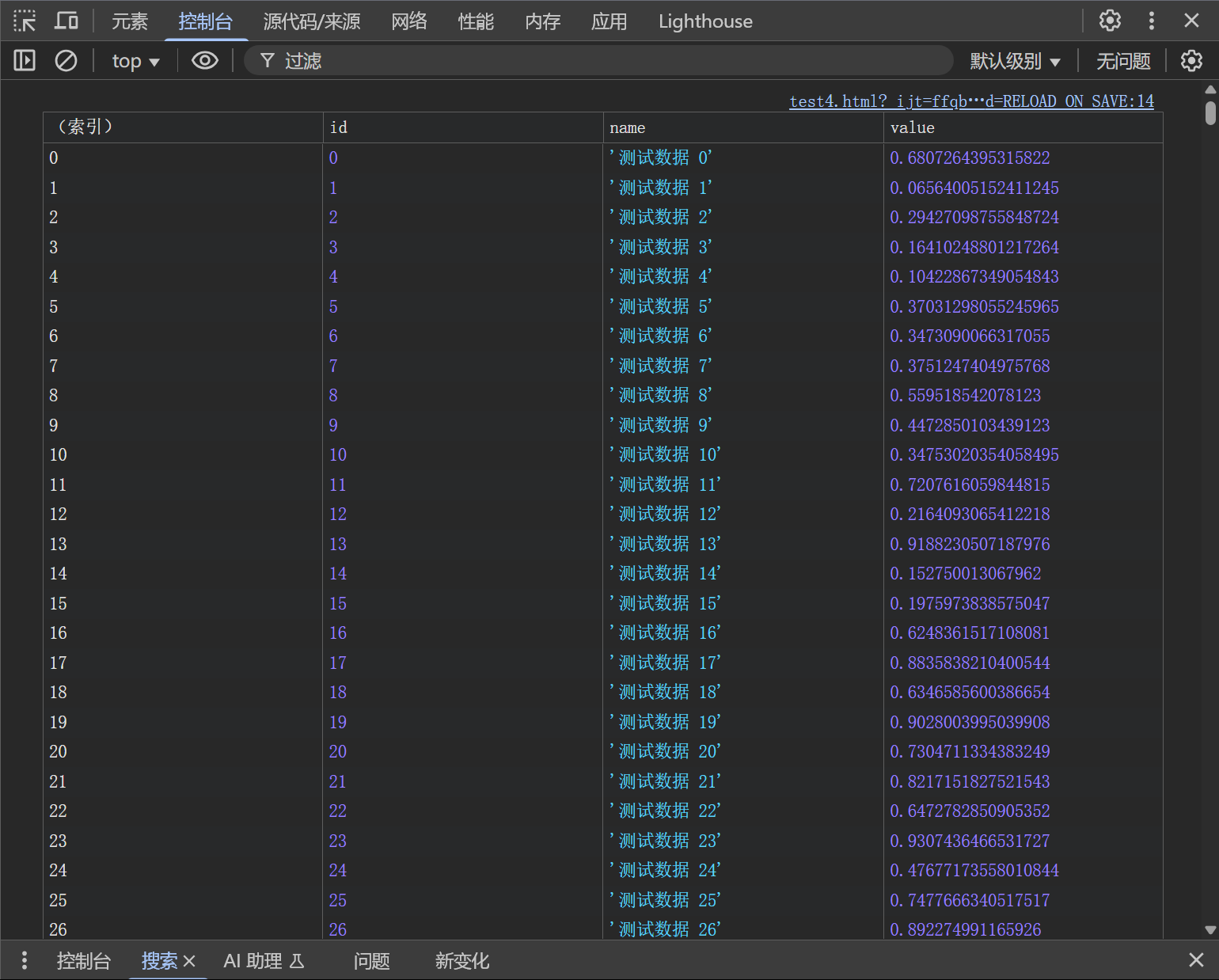This screenshot has height=980, width=1219.
Task: Expand the top JavaScript context dropdown
Action: tap(135, 61)
